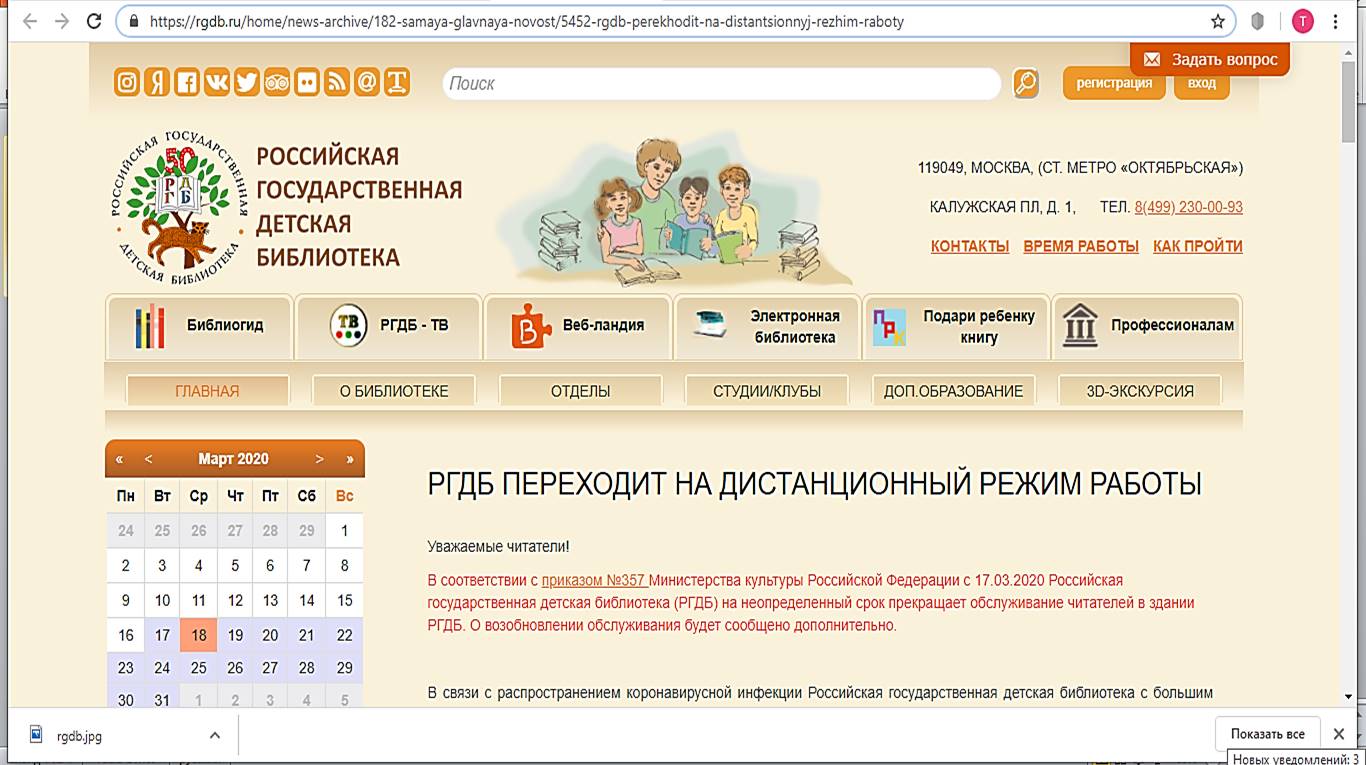The width and height of the screenshot is (1366, 765).
Task: Click the phone number 8(499) 230-00-93
Action: coord(1189,207)
